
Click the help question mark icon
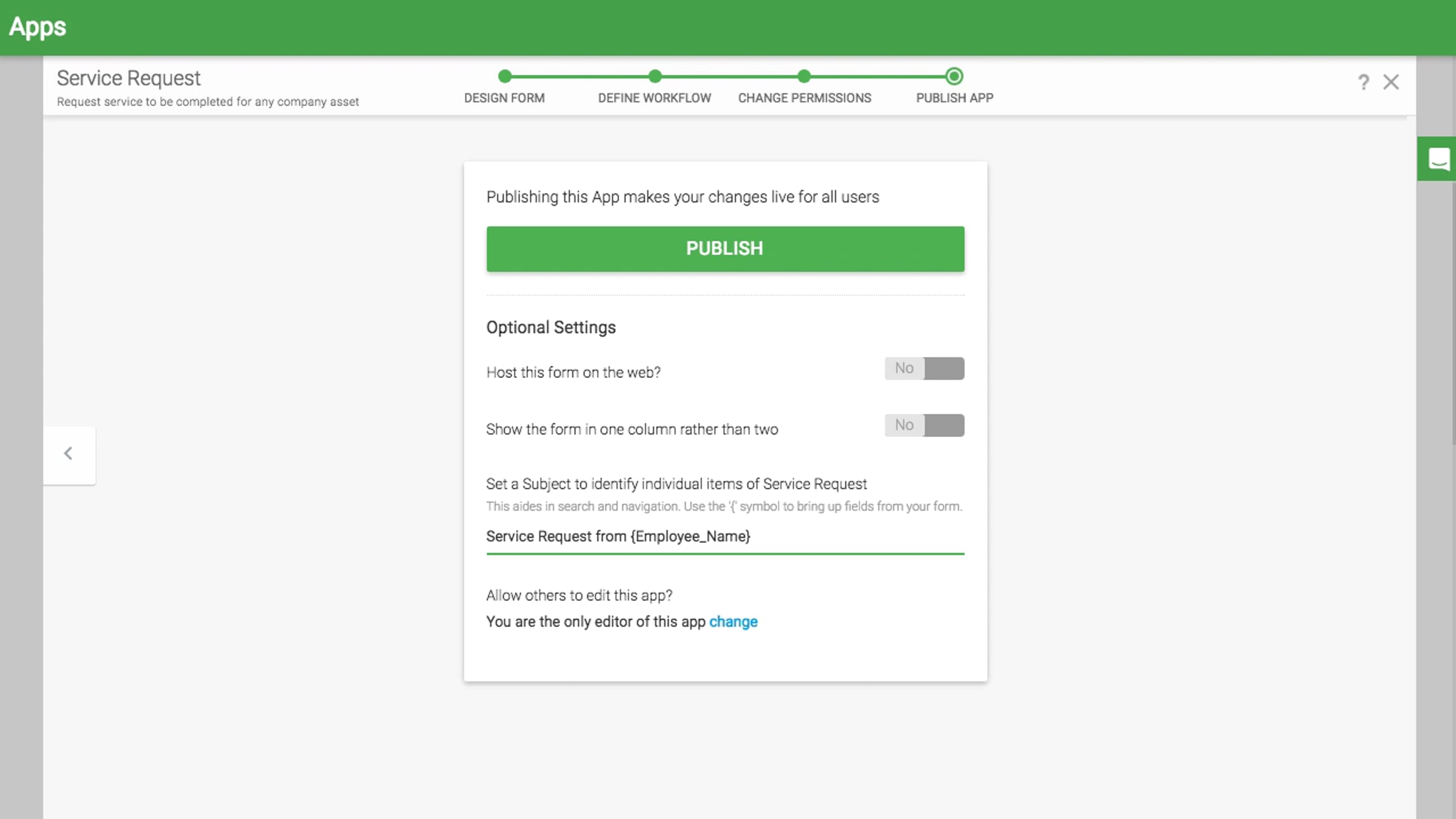[1363, 82]
